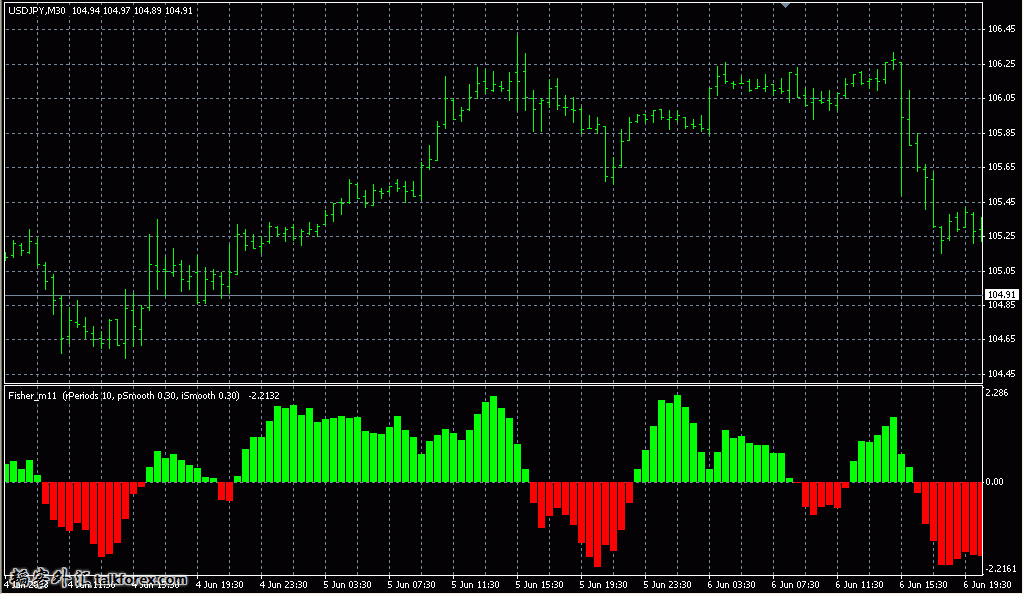The height and width of the screenshot is (594, 1024).
Task: Click the 5 Jun 15:30 time label
Action: (x=540, y=584)
